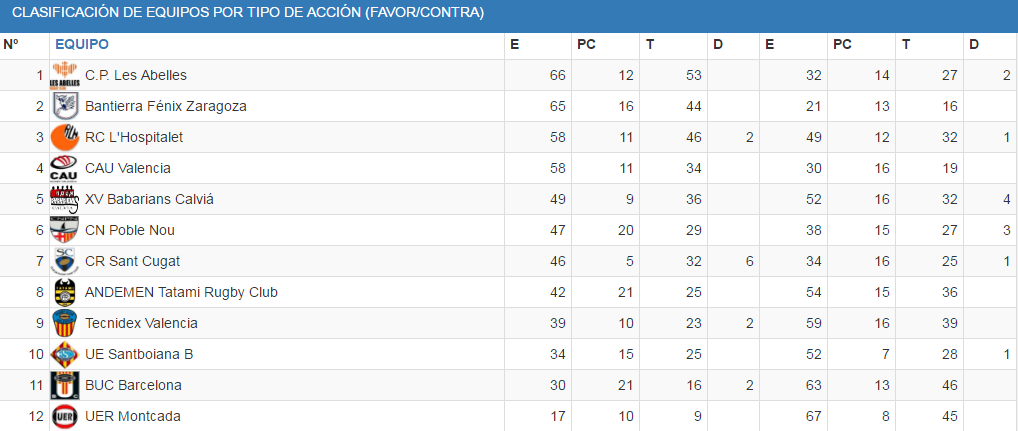Click the first PC column header
The height and width of the screenshot is (431, 1018).
tap(587, 44)
